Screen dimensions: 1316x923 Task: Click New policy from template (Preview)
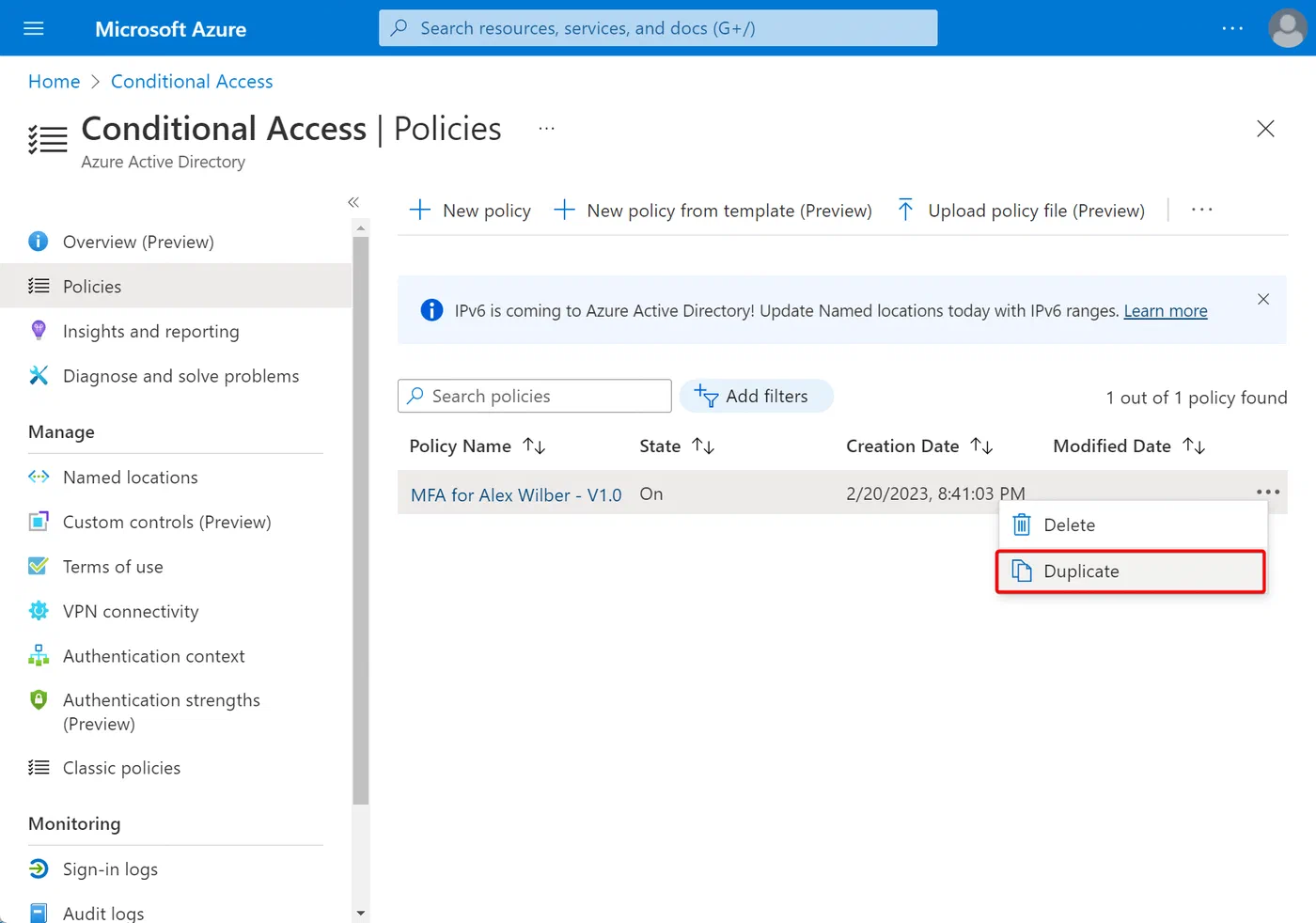point(713,211)
